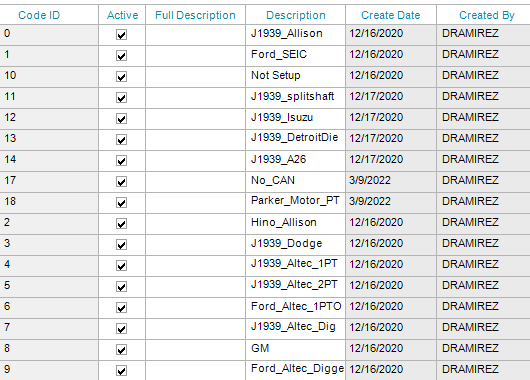Disable Active checkbox for J1939_Isuzu
Viewport: 530px width, 380px height.
click(121, 119)
